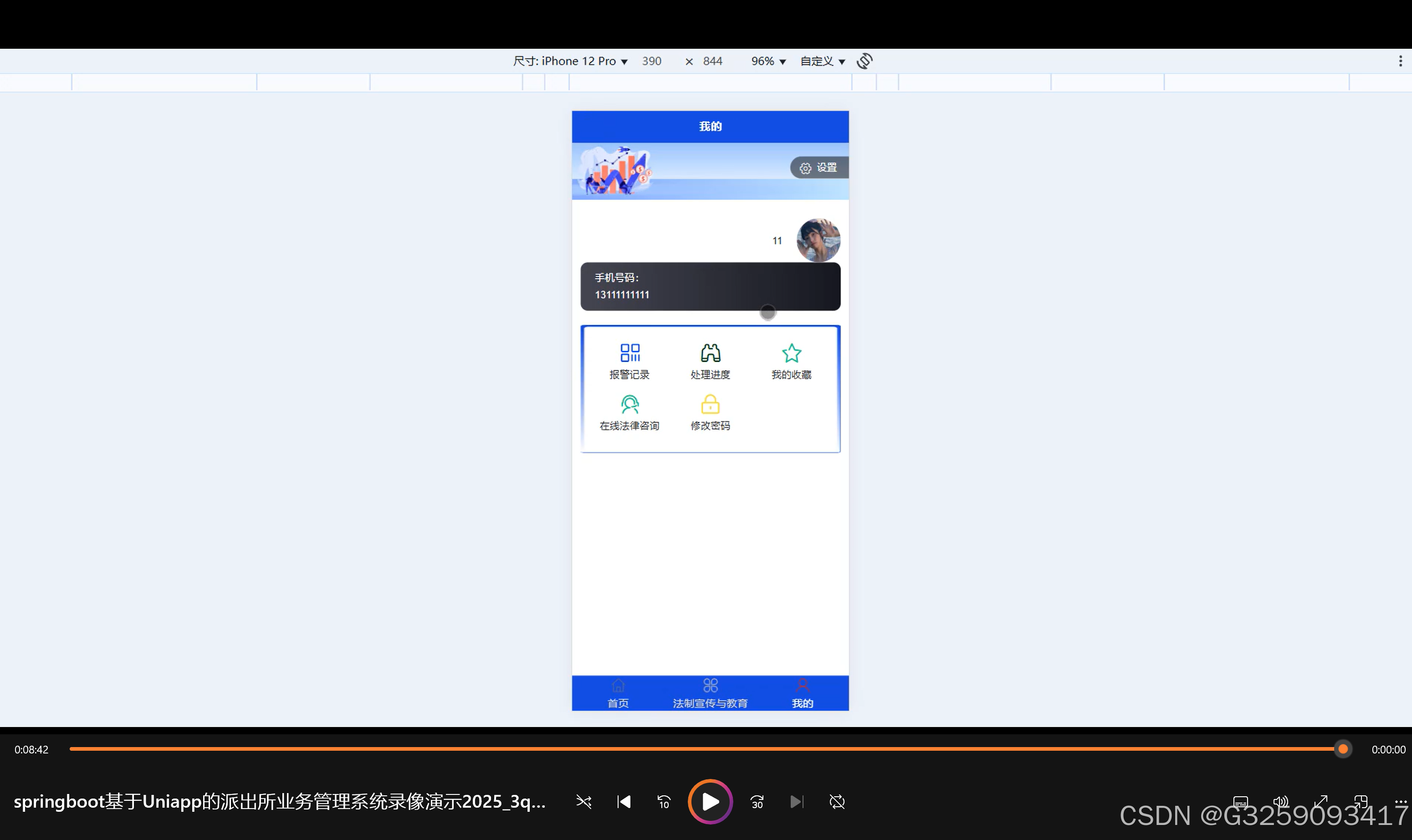Toggle shuffle playback mode

click(583, 802)
